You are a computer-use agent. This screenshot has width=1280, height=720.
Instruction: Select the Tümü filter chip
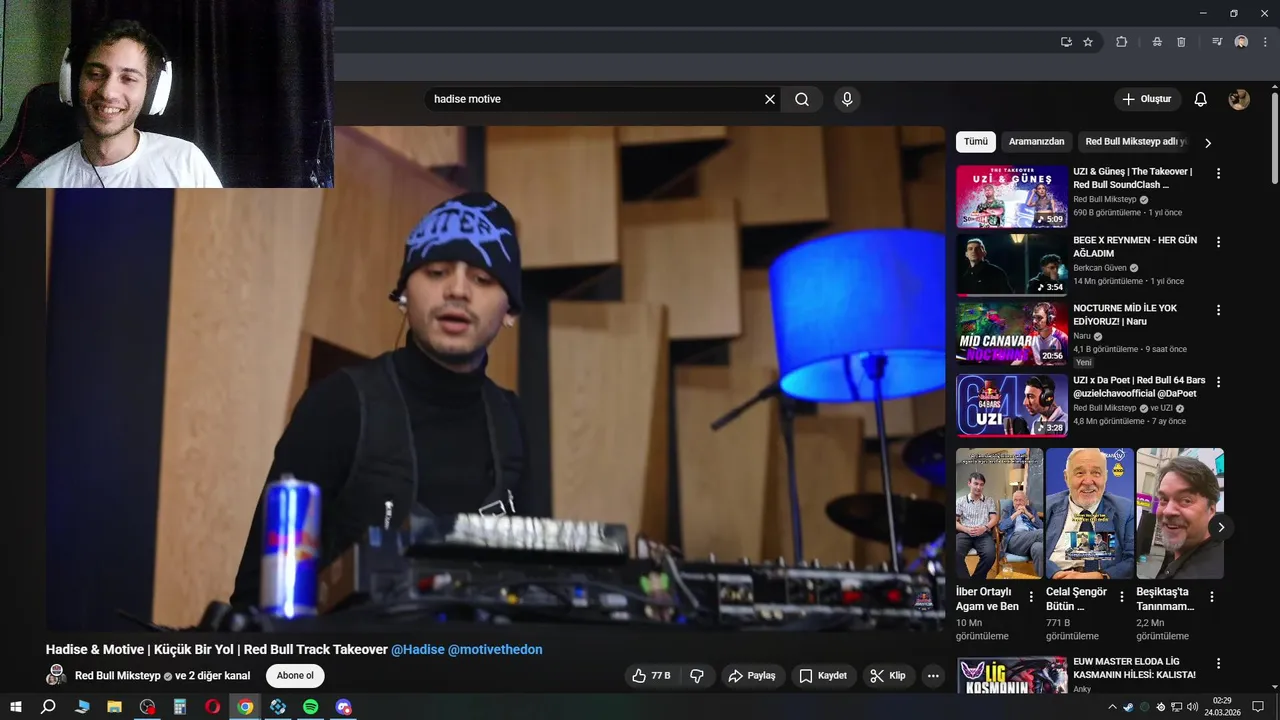pos(975,142)
